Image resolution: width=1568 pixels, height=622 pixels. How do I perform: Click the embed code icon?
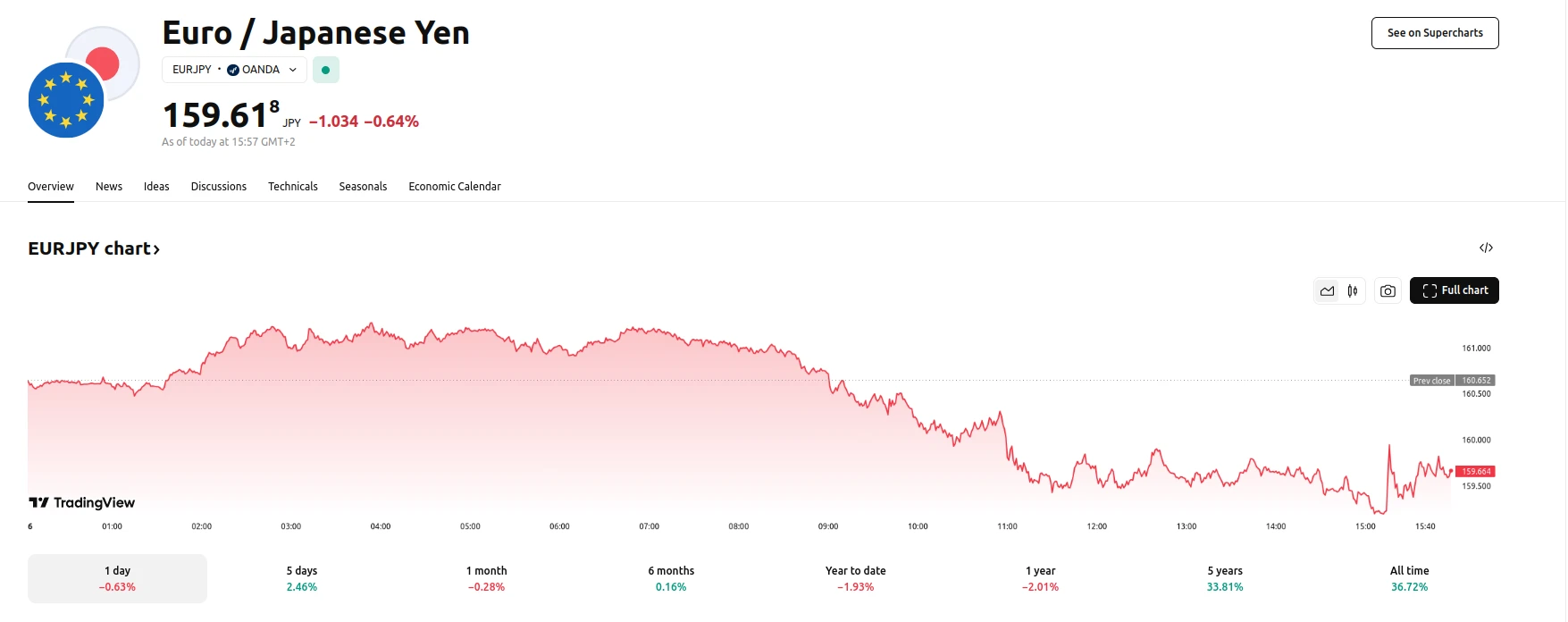pos(1486,248)
